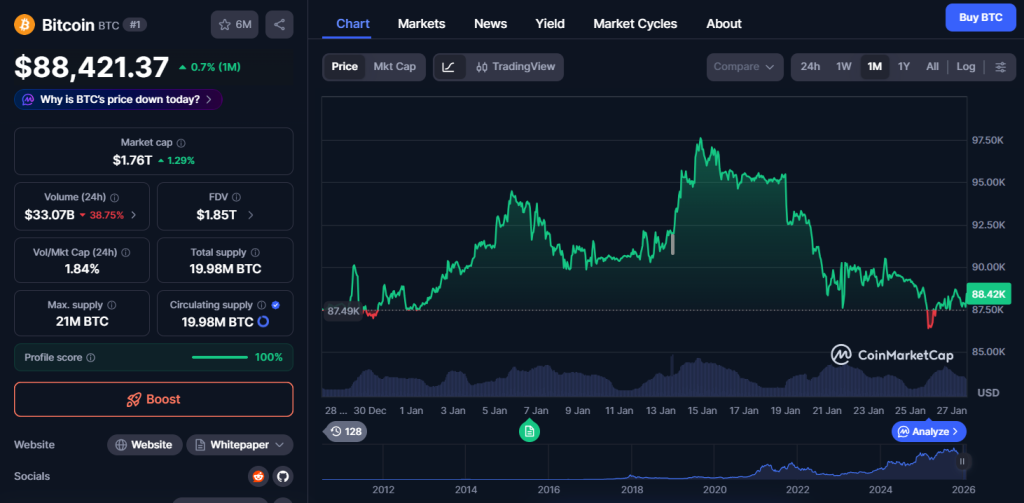The height and width of the screenshot is (503, 1024).
Task: Switch chart to Mkt Cap
Action: 394,67
